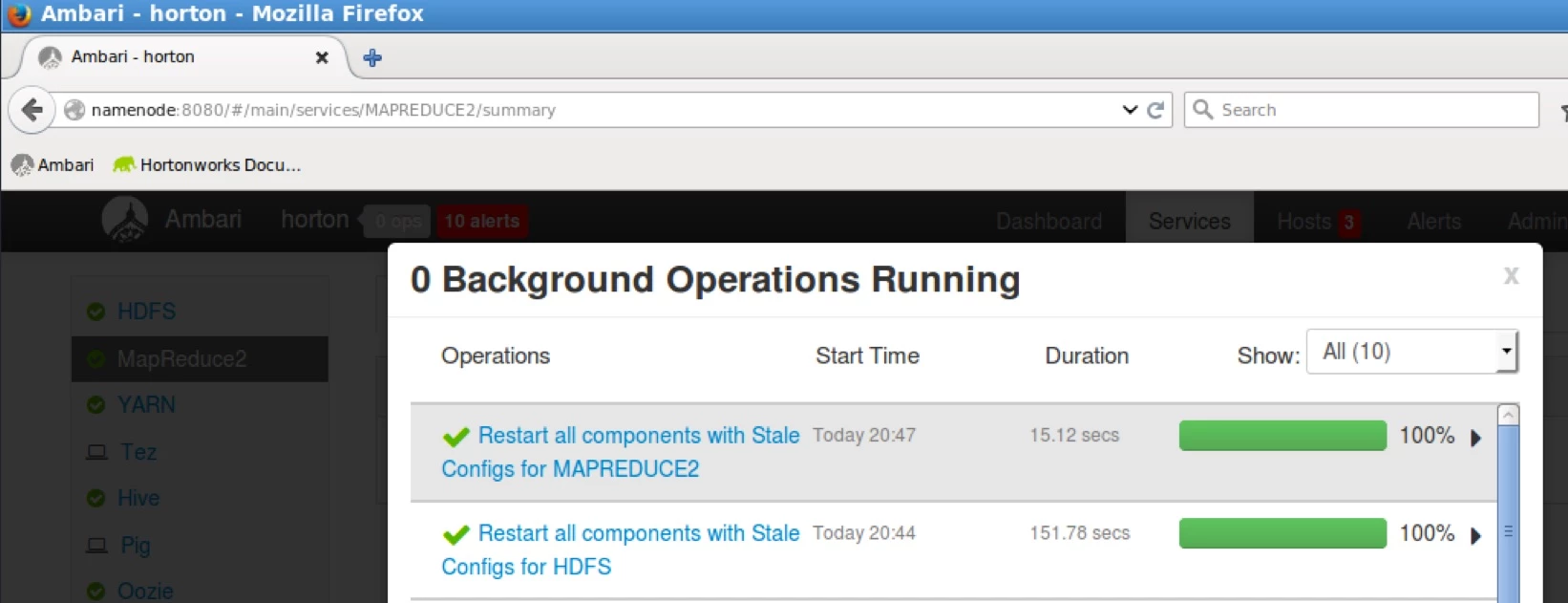Viewport: 1568px width, 603px height.
Task: Click the Pig client laptop icon
Action: point(96,546)
